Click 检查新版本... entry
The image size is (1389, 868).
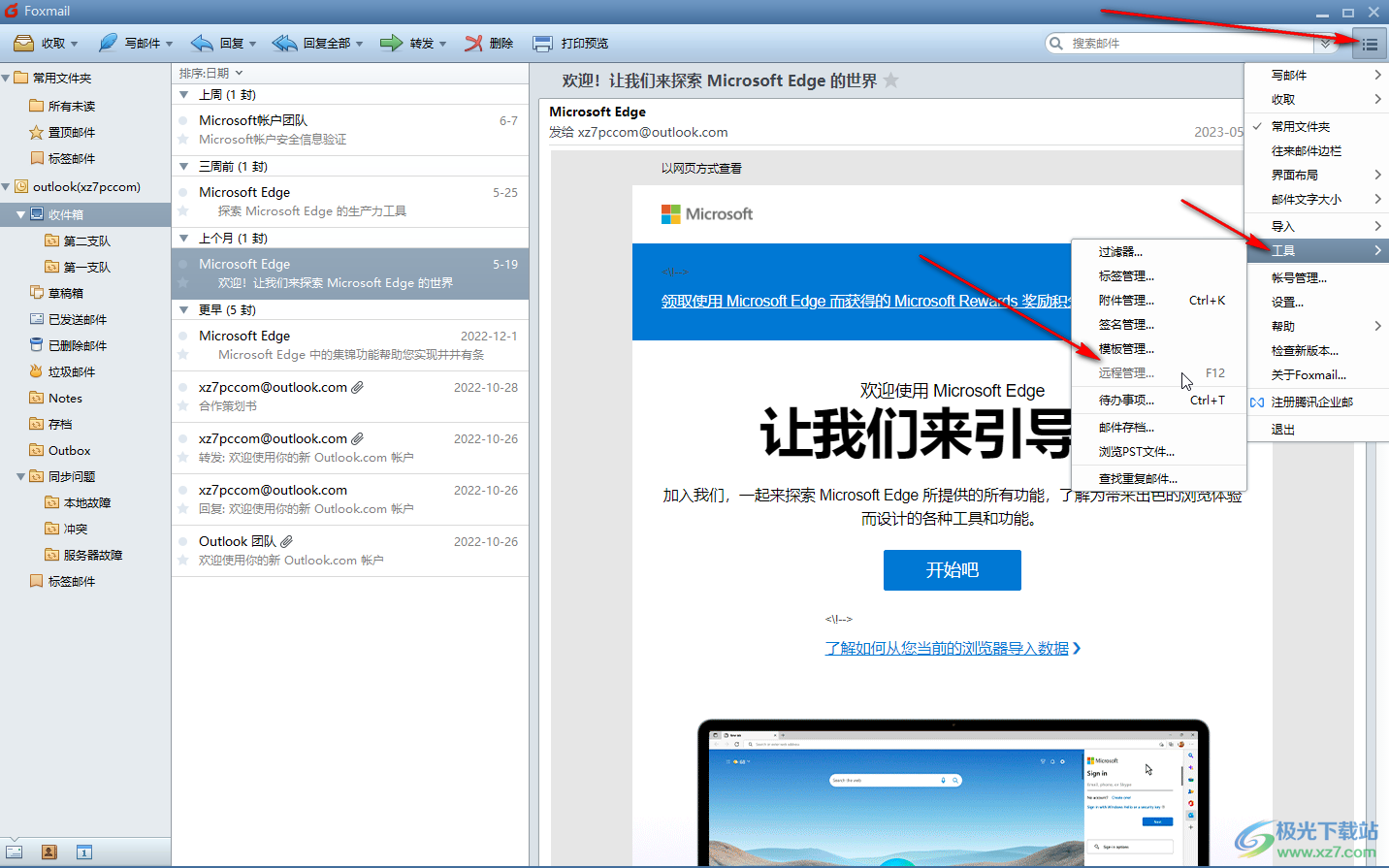point(1317,350)
